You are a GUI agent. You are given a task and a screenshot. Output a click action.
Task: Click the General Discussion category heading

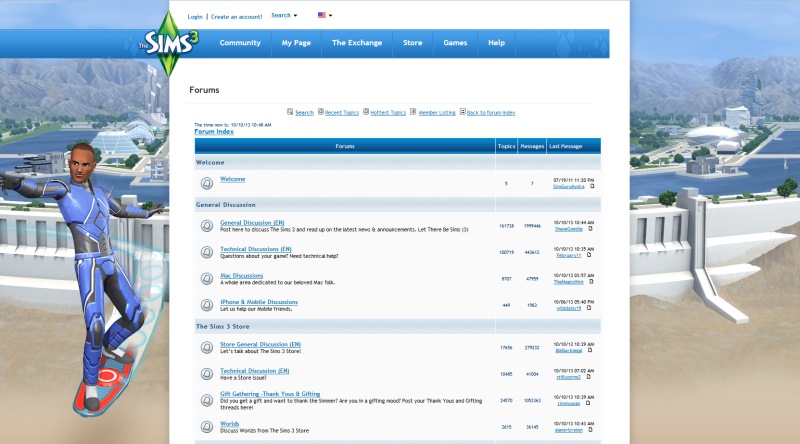point(226,205)
